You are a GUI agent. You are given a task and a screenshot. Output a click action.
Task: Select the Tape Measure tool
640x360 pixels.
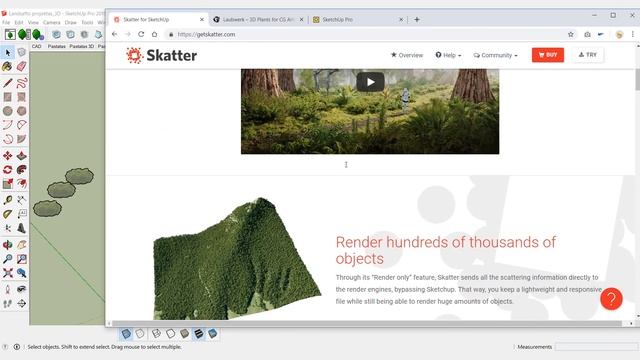point(7,200)
